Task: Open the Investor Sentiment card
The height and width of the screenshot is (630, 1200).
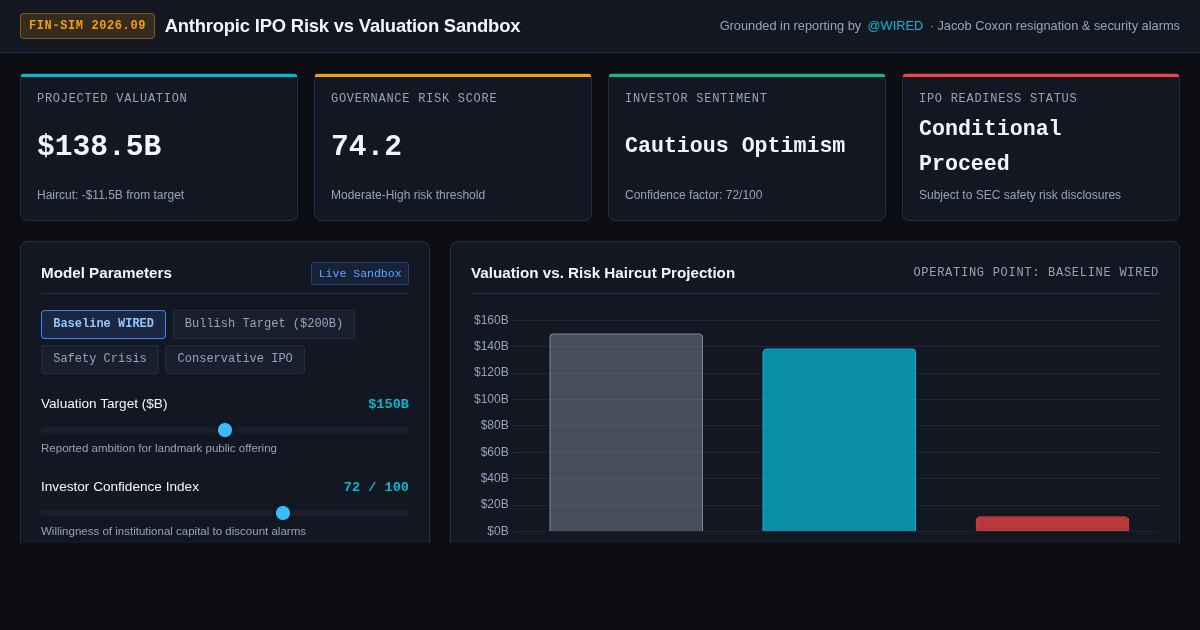Action: click(x=747, y=147)
